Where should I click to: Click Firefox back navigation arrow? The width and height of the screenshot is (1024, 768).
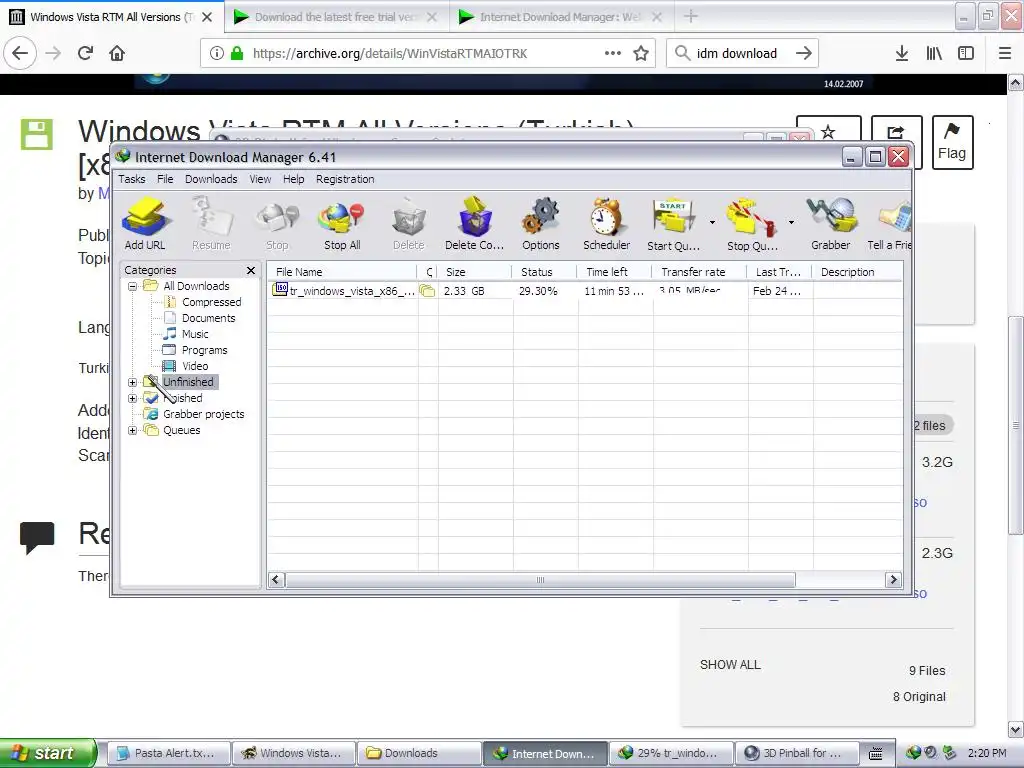(20, 53)
